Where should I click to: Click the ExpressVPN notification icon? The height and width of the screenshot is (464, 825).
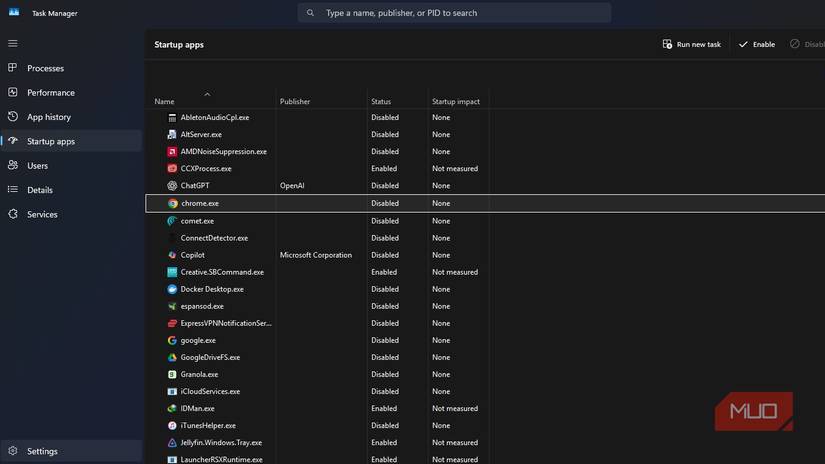[x=172, y=324]
